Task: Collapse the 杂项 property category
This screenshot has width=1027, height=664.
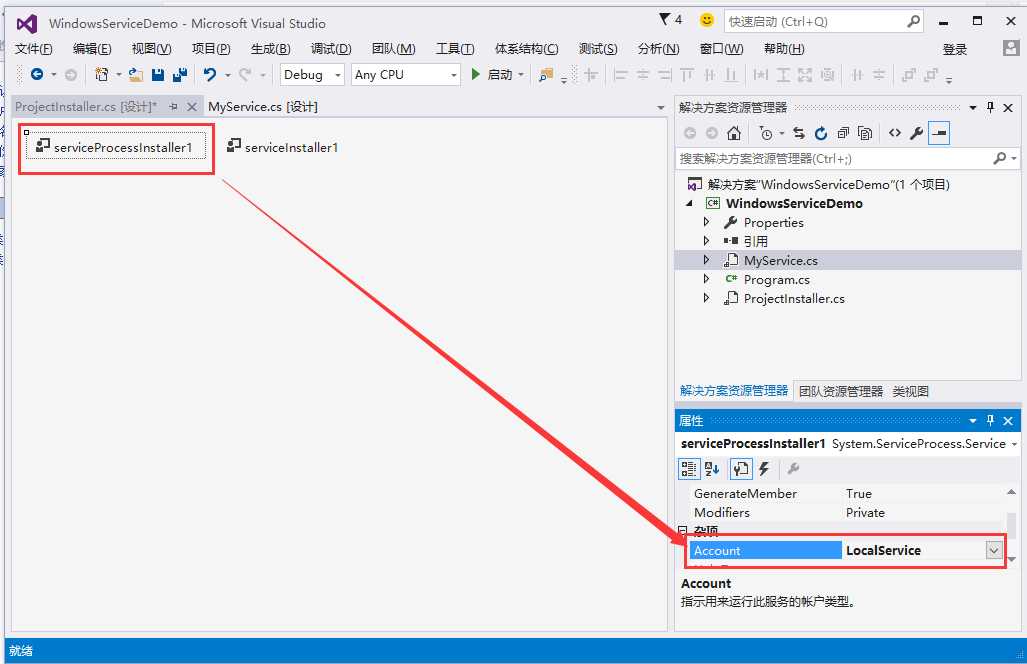Action: coord(682,530)
